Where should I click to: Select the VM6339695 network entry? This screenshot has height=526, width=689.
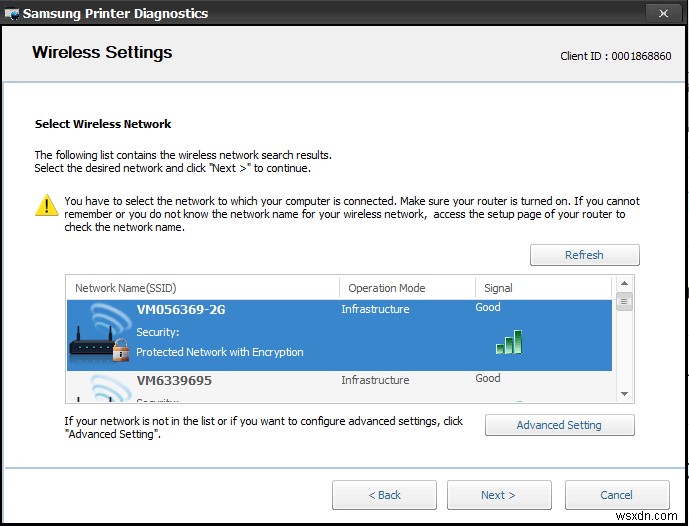click(x=174, y=381)
